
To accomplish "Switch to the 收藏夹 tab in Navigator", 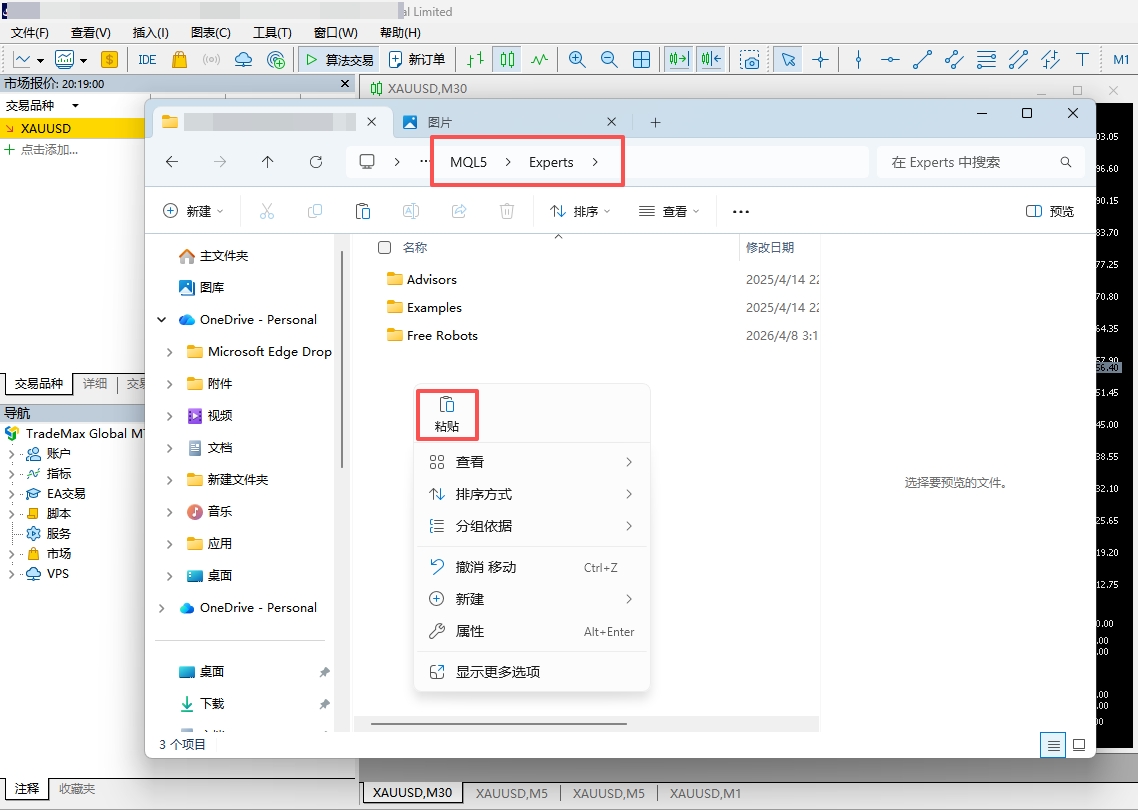I will pyautogui.click(x=77, y=789).
